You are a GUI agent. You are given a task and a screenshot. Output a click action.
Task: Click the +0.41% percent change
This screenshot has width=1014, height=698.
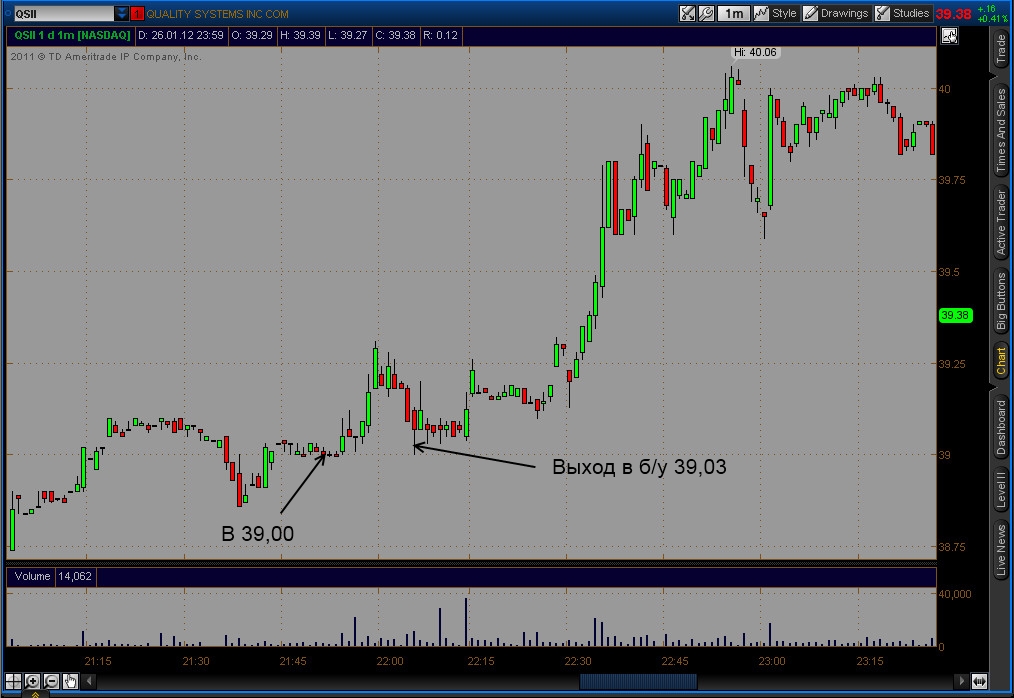[991, 18]
